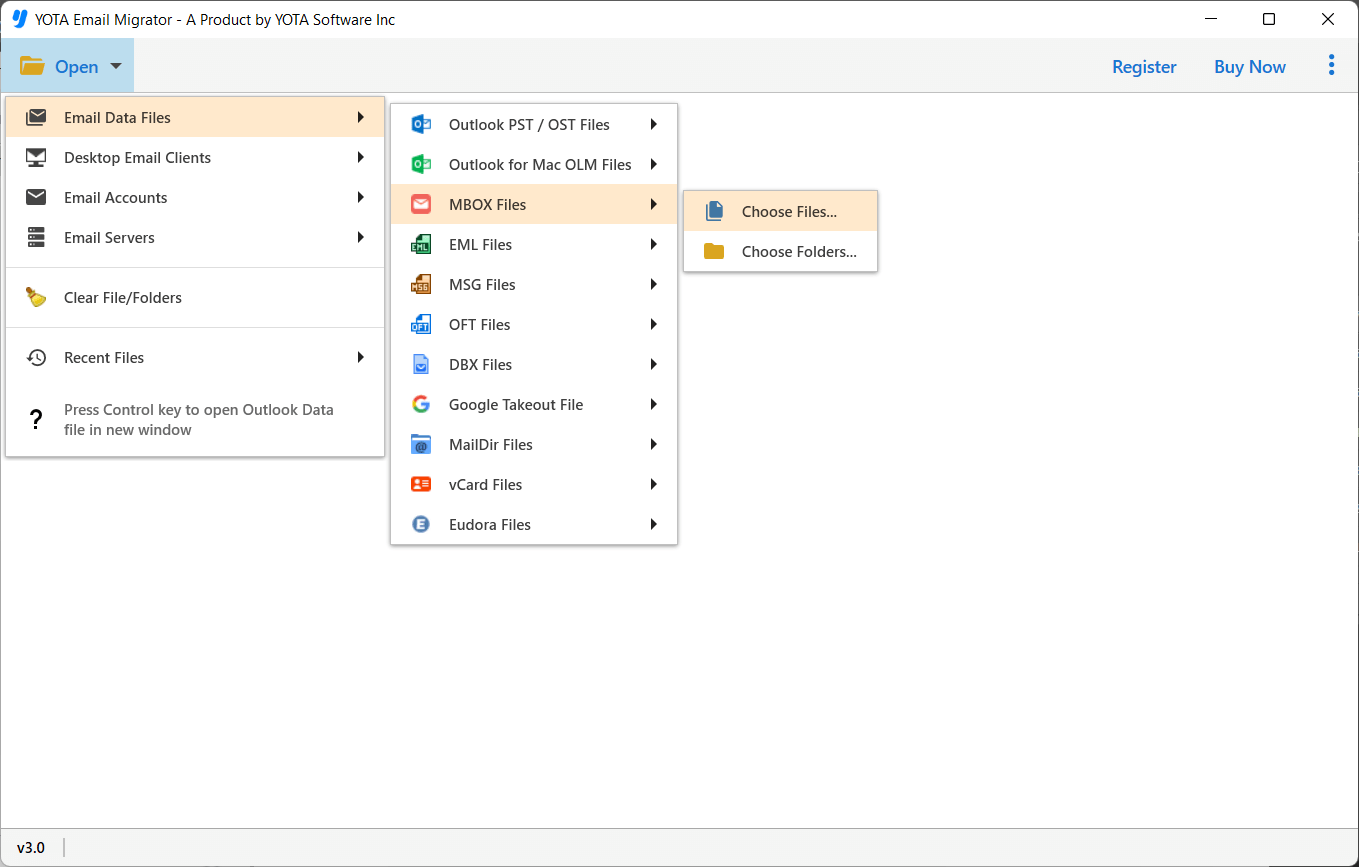Viewport: 1359px width, 867px height.
Task: Click the Desktop Email Clients monitor icon
Action: coord(36,157)
